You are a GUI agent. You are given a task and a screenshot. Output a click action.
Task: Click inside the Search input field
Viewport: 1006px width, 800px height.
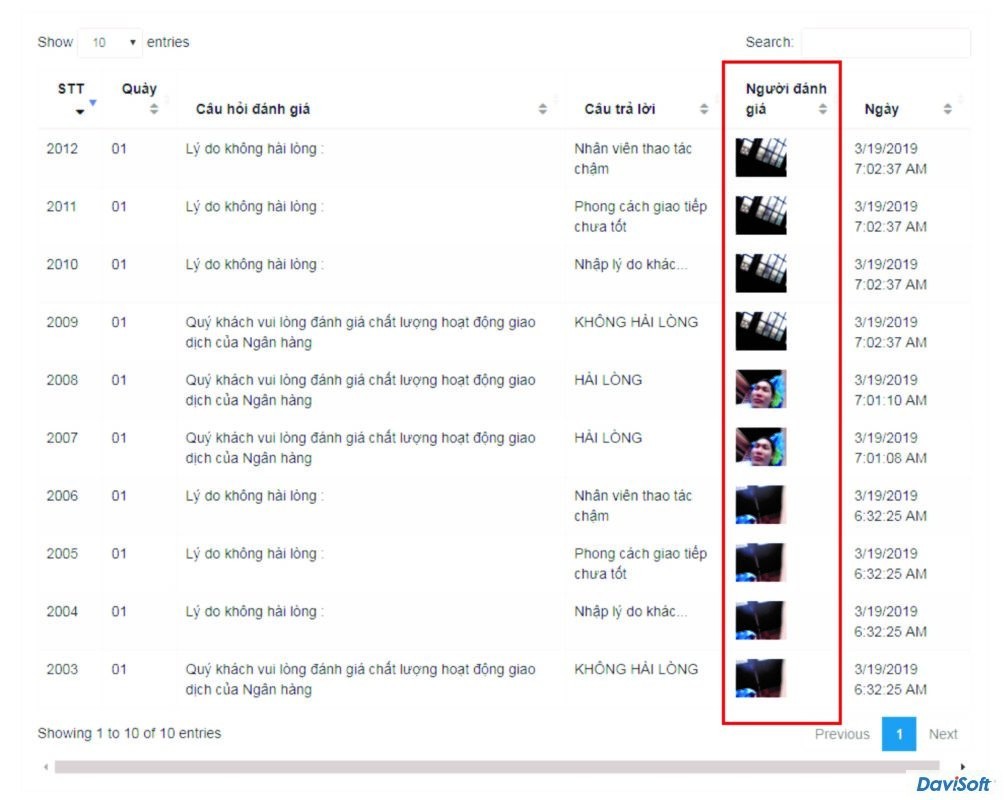point(885,43)
